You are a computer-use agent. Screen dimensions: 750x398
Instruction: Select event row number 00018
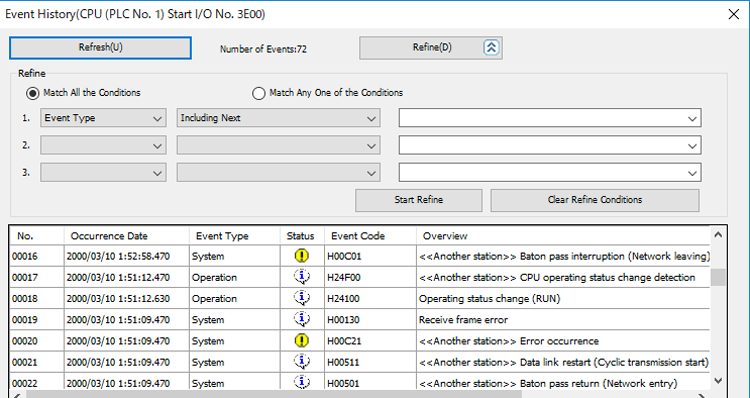[x=24, y=298]
